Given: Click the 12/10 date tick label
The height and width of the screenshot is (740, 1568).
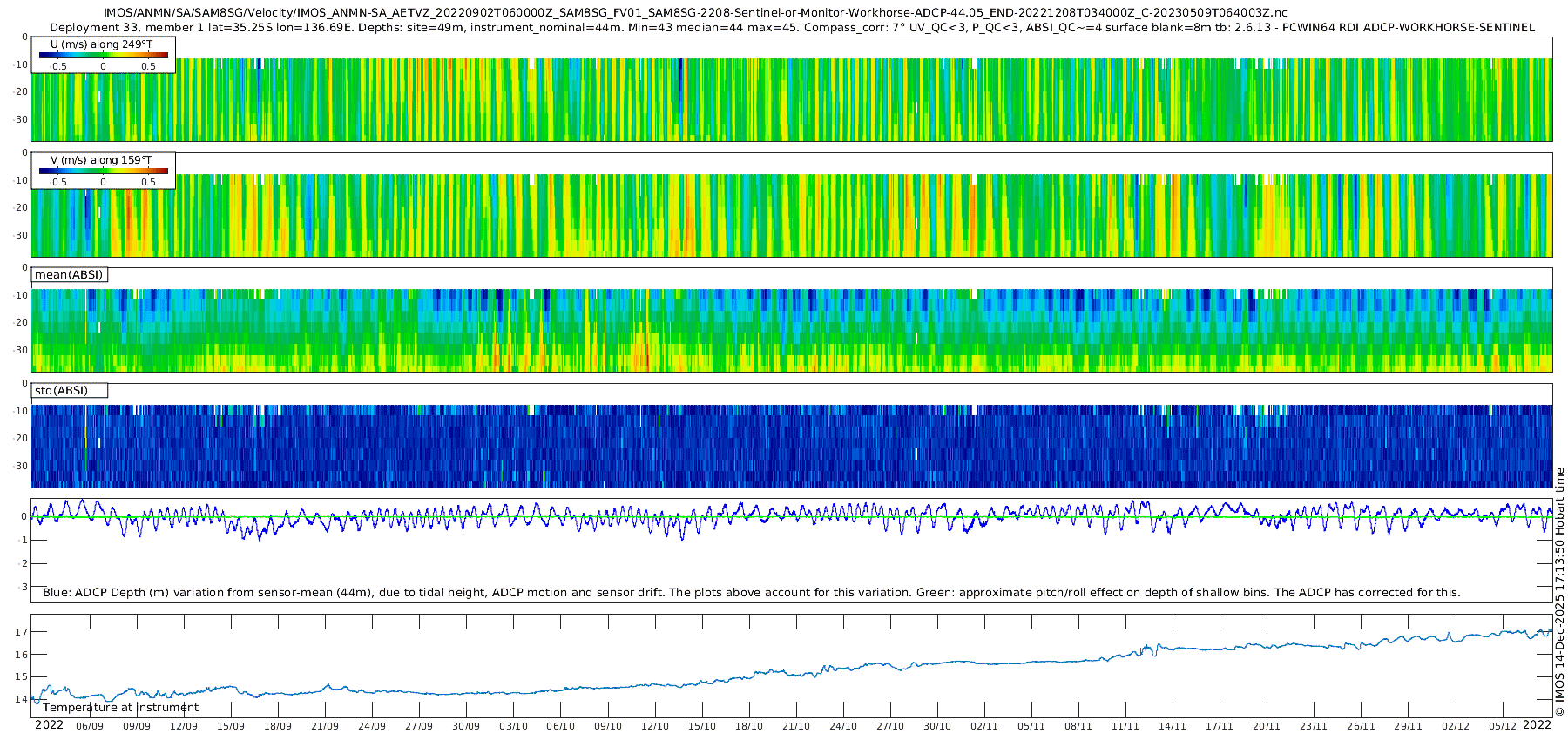Looking at the screenshot, I should [655, 726].
